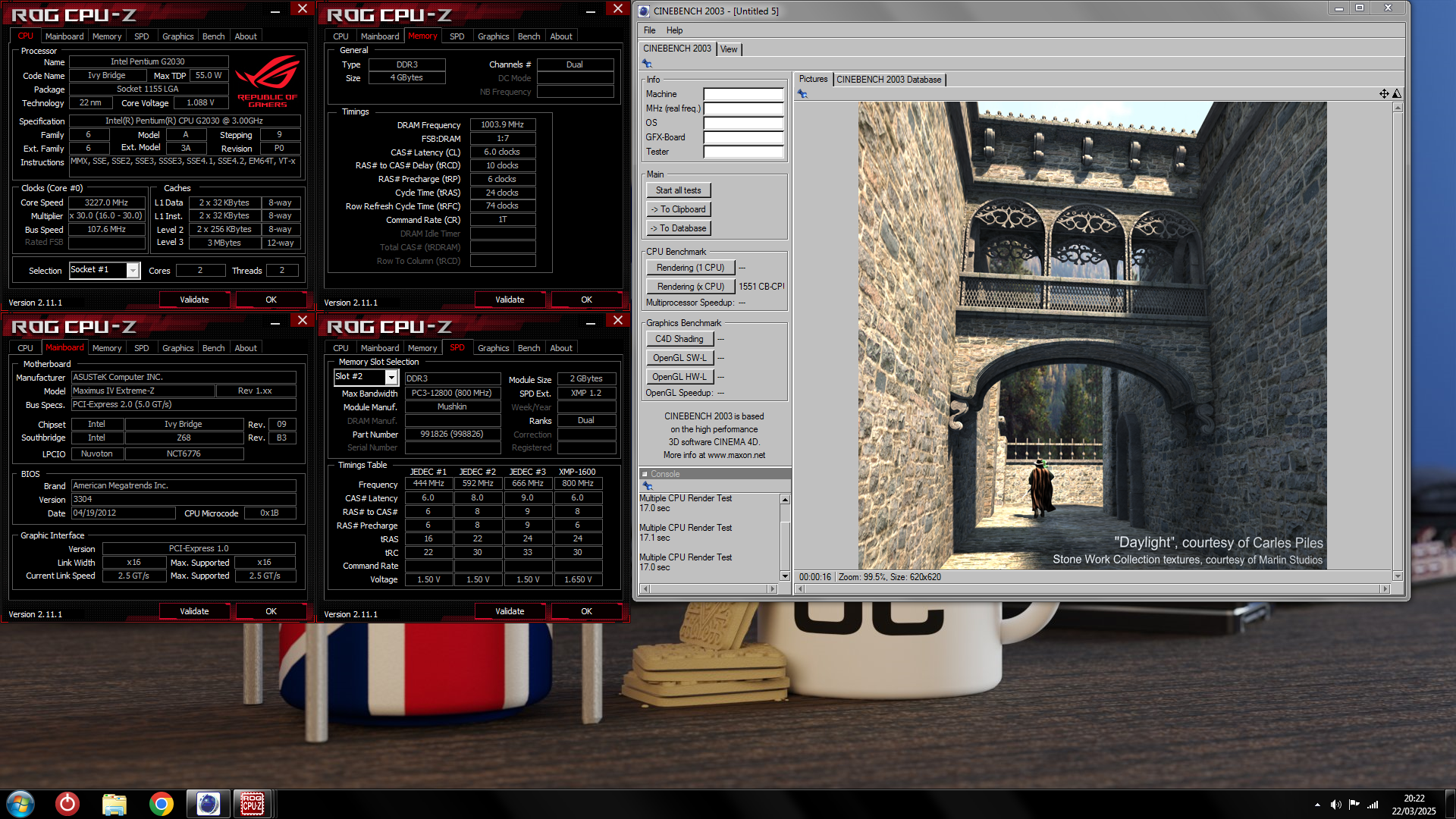Click the DRAM Frequency value 1003.9 MHz
Image resolution: width=1456 pixels, height=819 pixels.
(502, 125)
